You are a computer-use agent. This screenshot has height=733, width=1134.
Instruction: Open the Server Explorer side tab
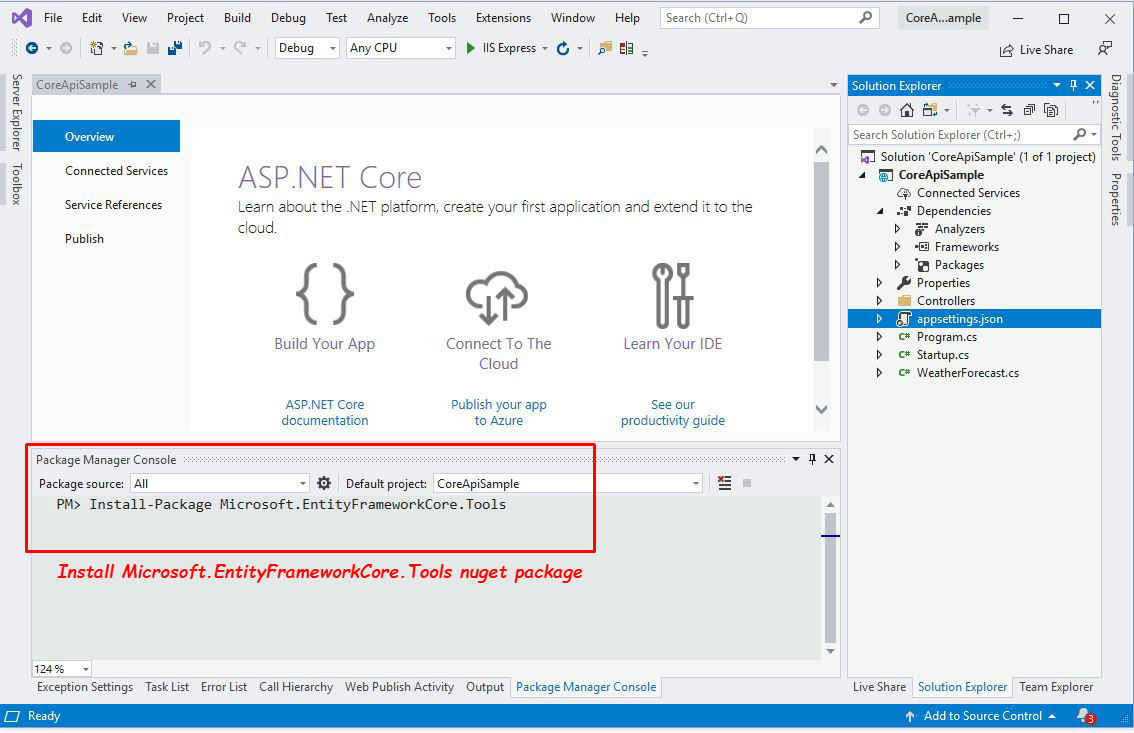click(16, 111)
